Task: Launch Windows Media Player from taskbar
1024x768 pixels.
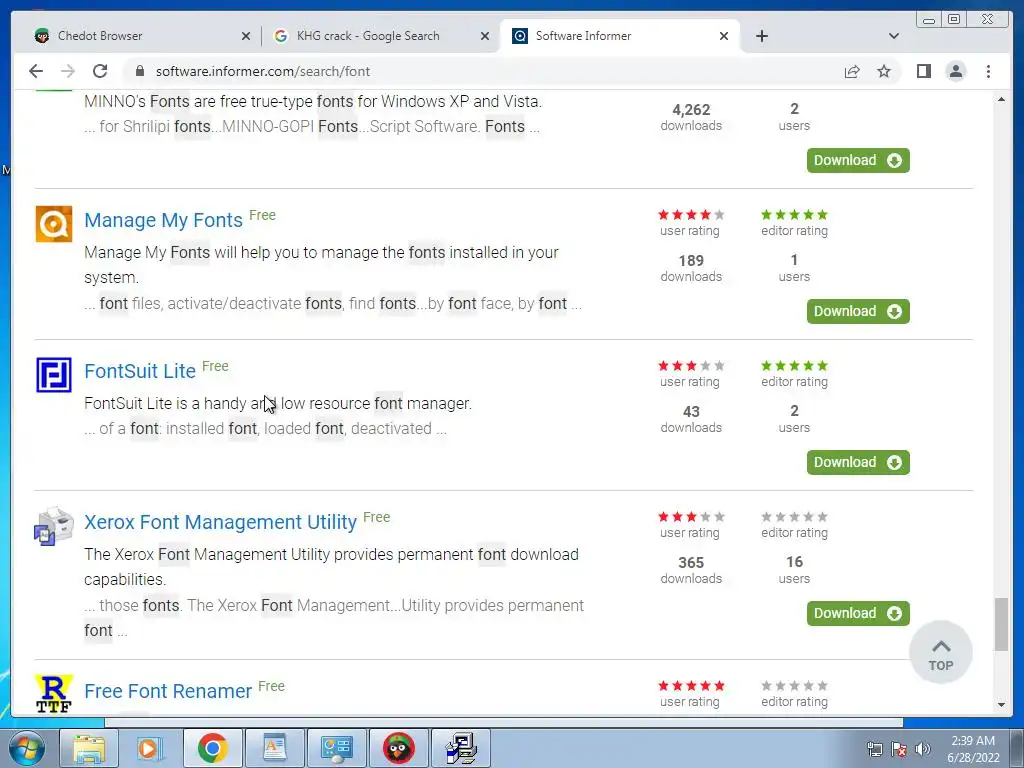Action: click(150, 748)
